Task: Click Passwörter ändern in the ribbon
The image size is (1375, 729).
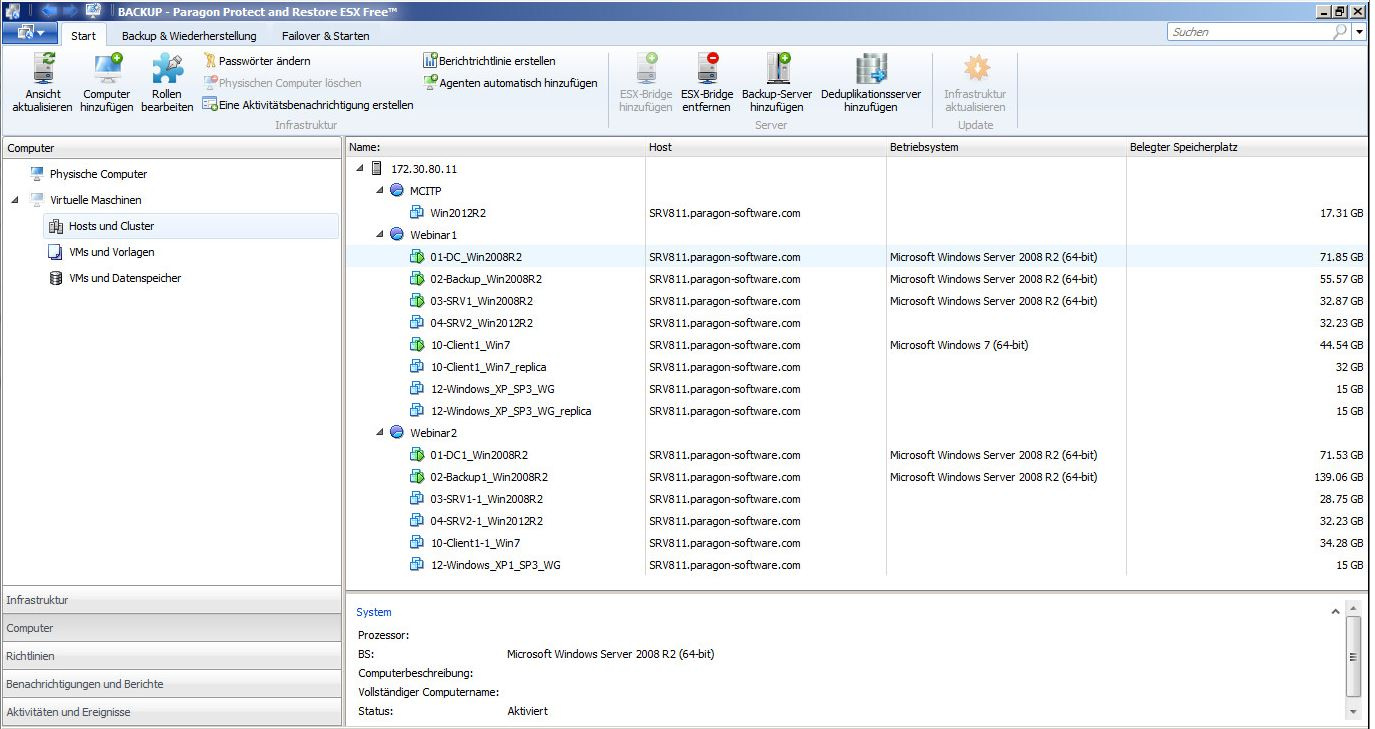Action: coord(264,61)
